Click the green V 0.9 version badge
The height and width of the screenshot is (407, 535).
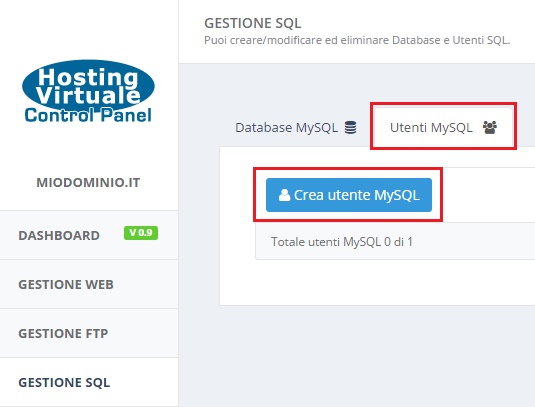pos(141,233)
